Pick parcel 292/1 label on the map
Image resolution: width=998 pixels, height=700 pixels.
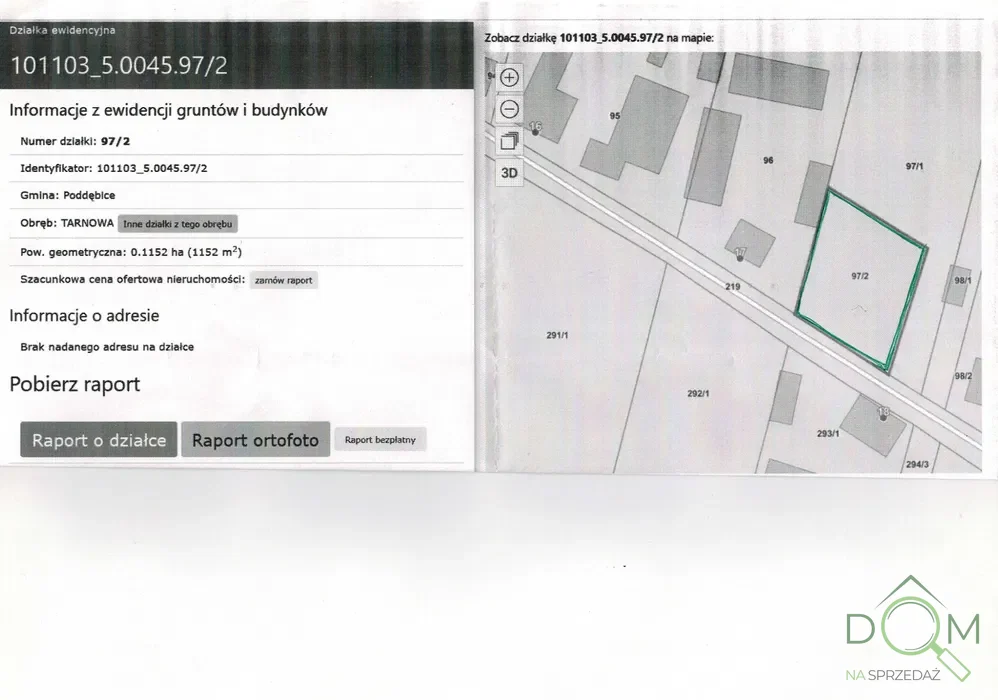(x=698, y=393)
